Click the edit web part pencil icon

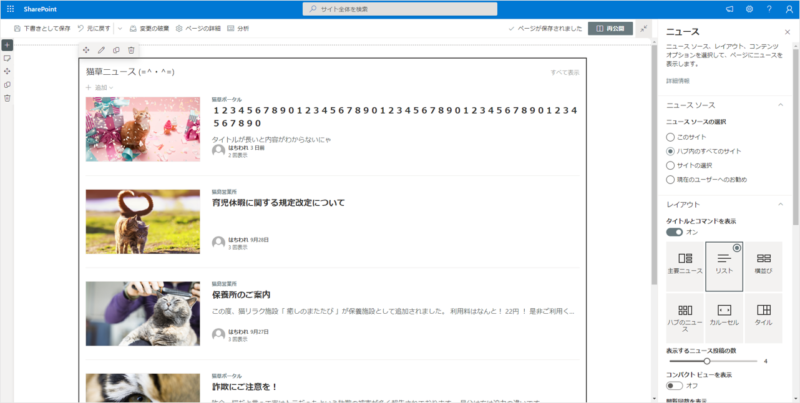[101, 50]
